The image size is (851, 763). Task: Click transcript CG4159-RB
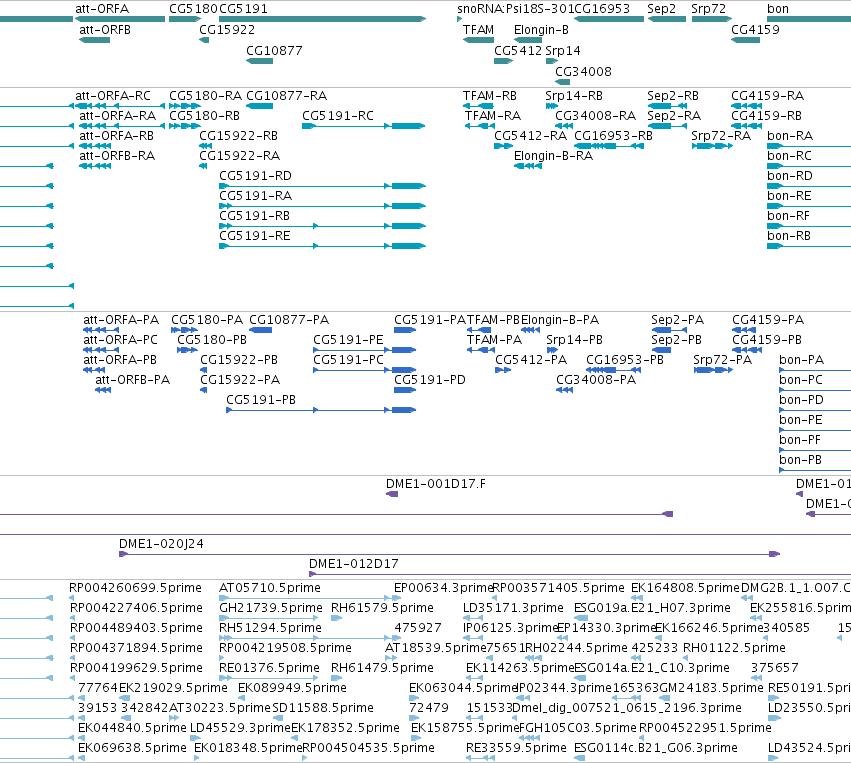(766, 116)
